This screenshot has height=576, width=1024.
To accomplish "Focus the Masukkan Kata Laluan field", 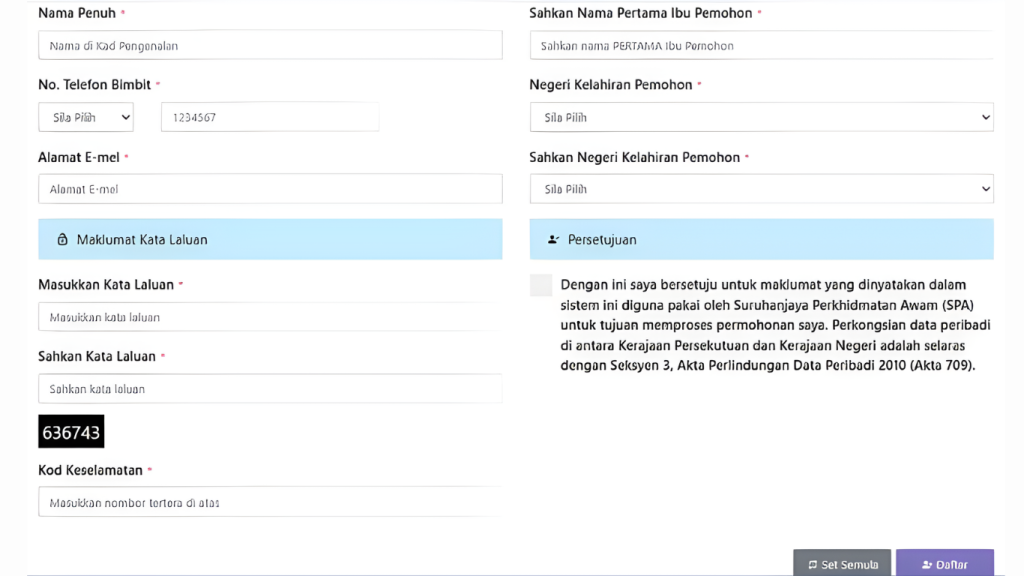I will coord(270,317).
